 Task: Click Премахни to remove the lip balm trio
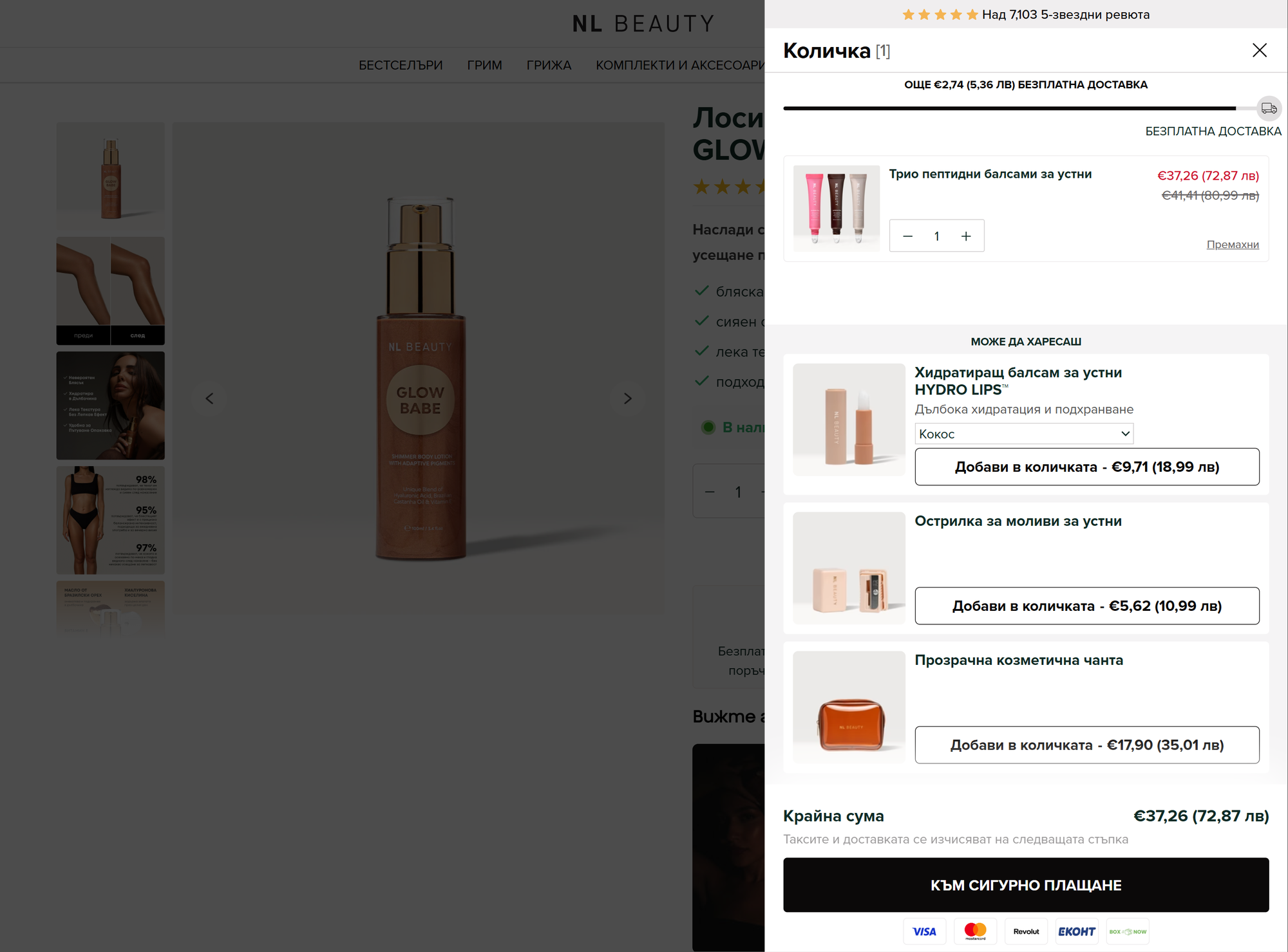click(1233, 245)
